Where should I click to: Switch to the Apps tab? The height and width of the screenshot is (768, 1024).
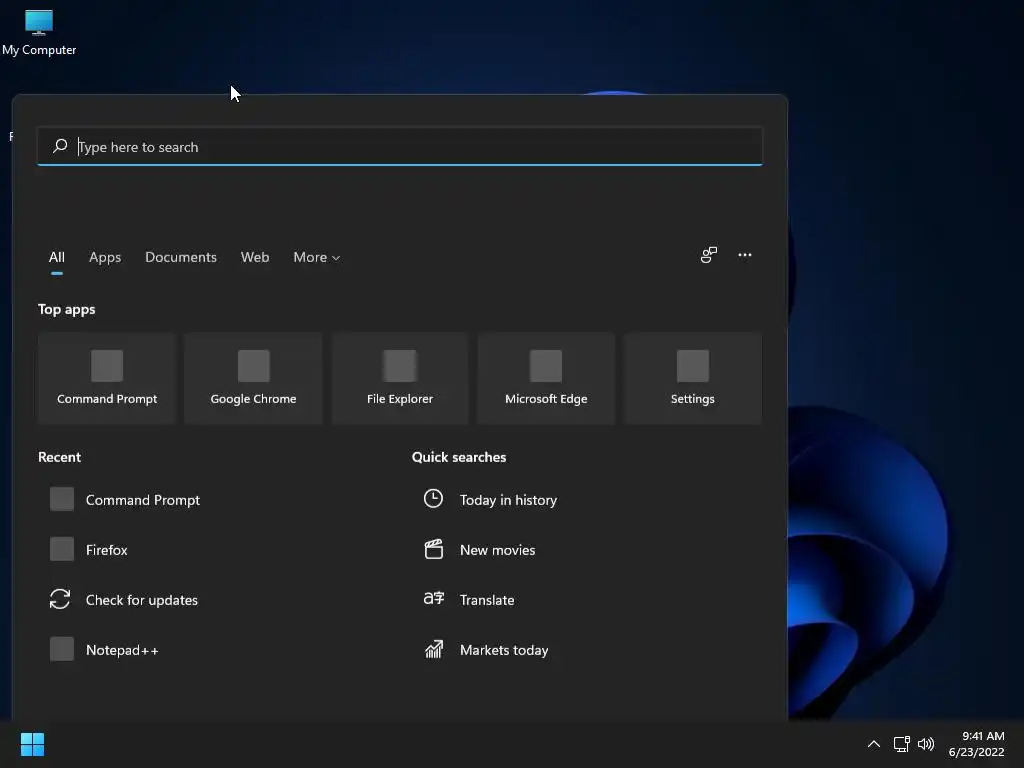coord(105,257)
